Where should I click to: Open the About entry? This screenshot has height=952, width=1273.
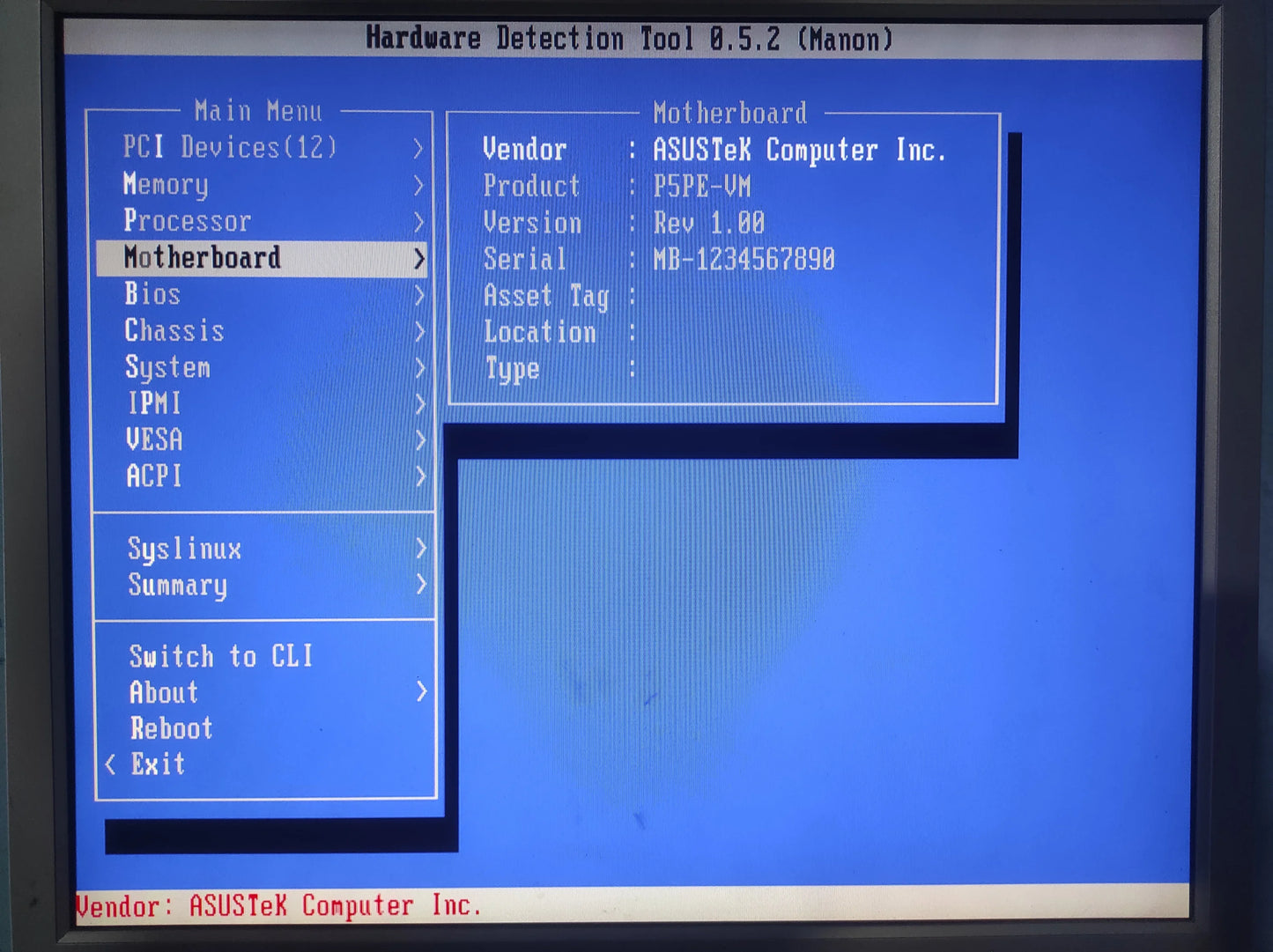click(263, 692)
